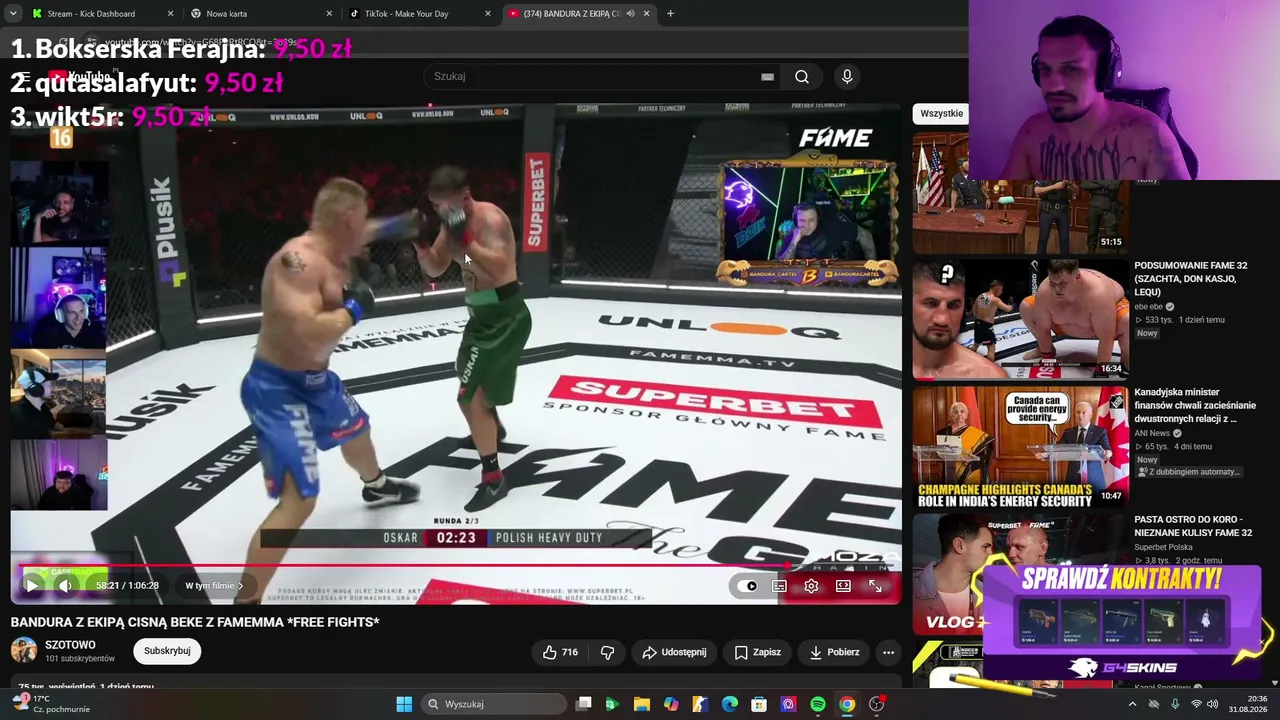Open the SZOTOWO channel avatar
The height and width of the screenshot is (720, 1280).
coord(23,651)
